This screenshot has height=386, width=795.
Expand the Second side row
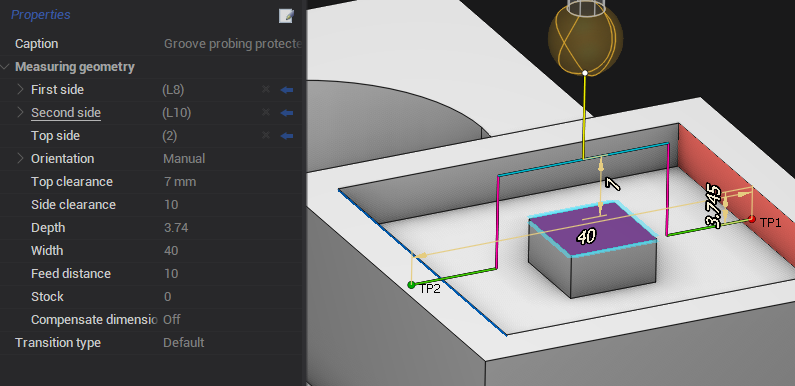coord(20,112)
